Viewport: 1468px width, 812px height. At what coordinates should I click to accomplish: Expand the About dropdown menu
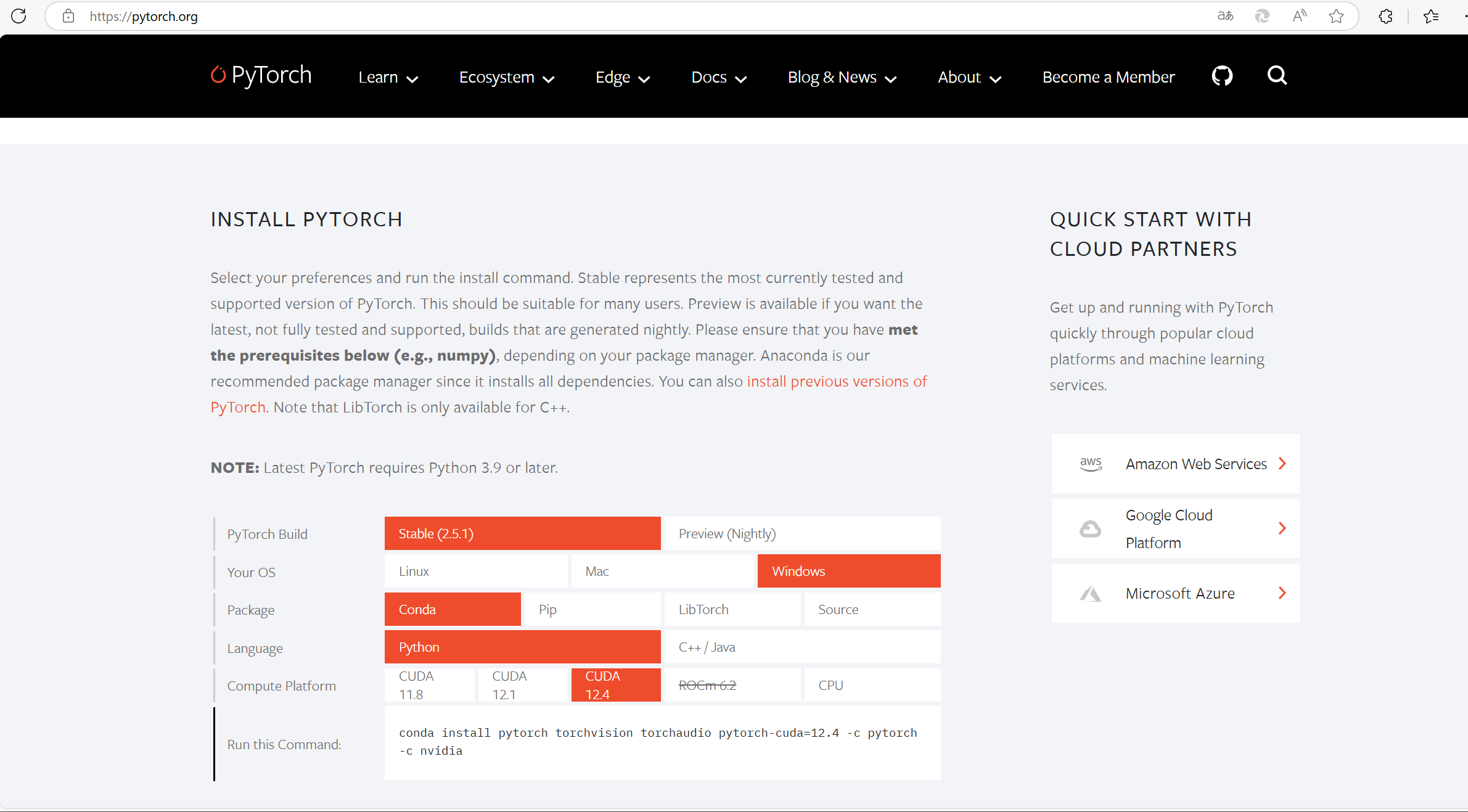point(969,77)
